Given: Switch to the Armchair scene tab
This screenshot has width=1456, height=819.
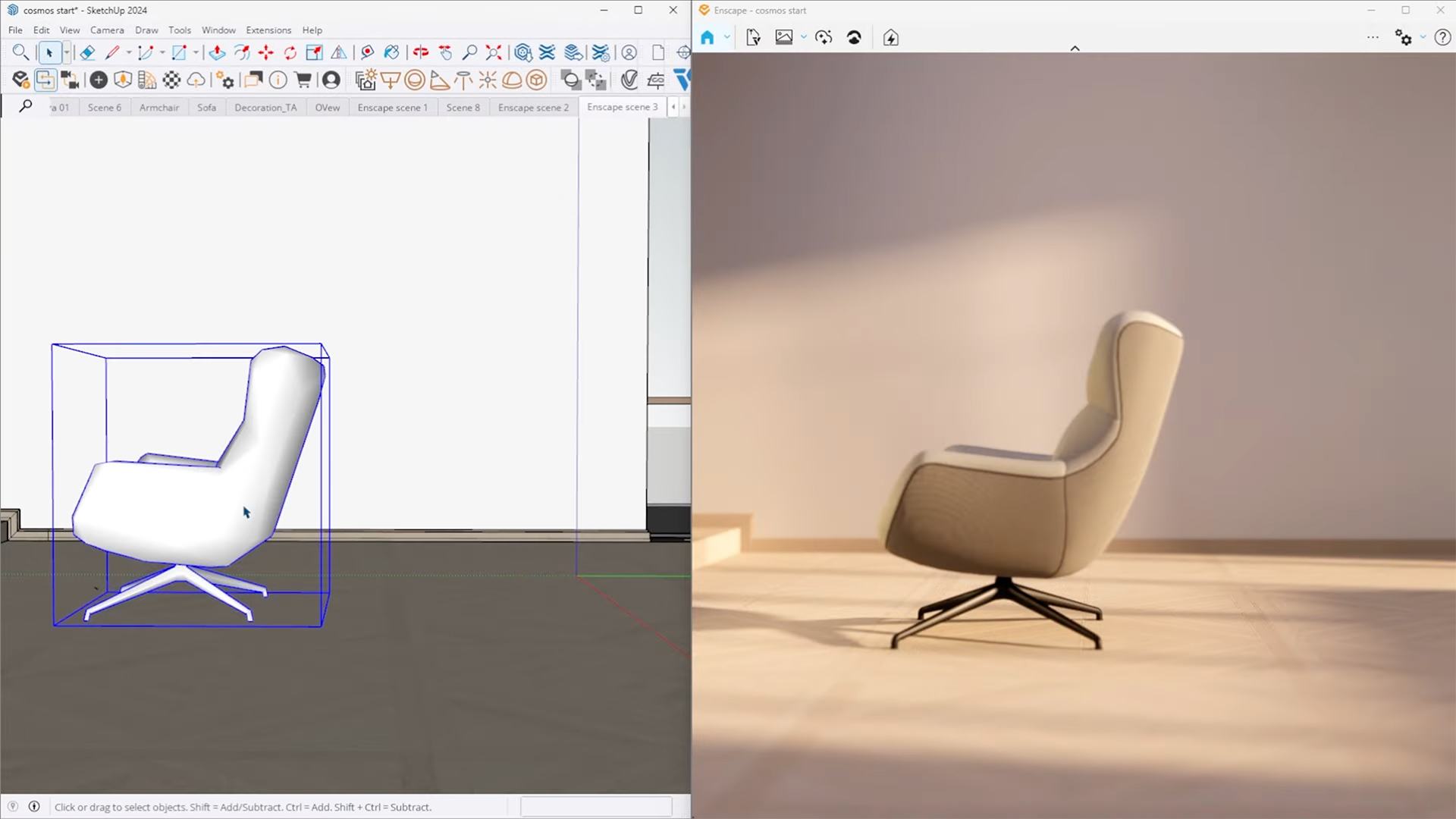Looking at the screenshot, I should point(158,107).
